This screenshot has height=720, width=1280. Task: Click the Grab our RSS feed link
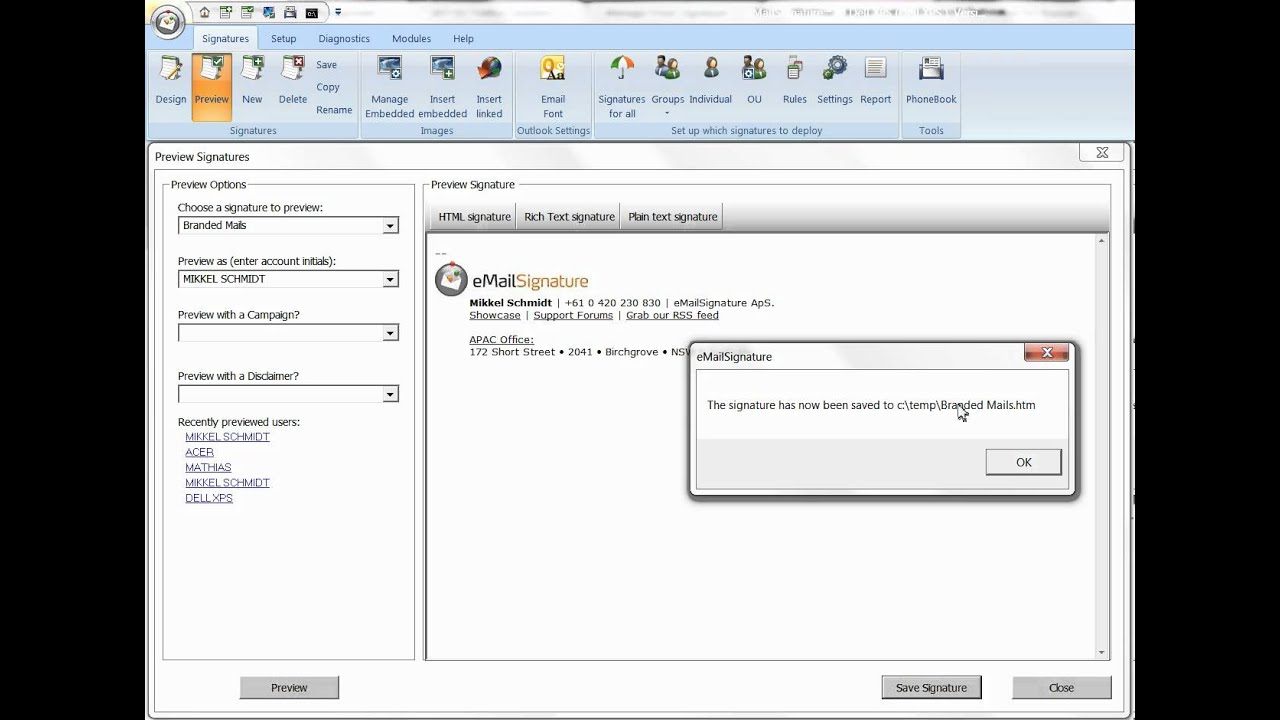point(672,315)
